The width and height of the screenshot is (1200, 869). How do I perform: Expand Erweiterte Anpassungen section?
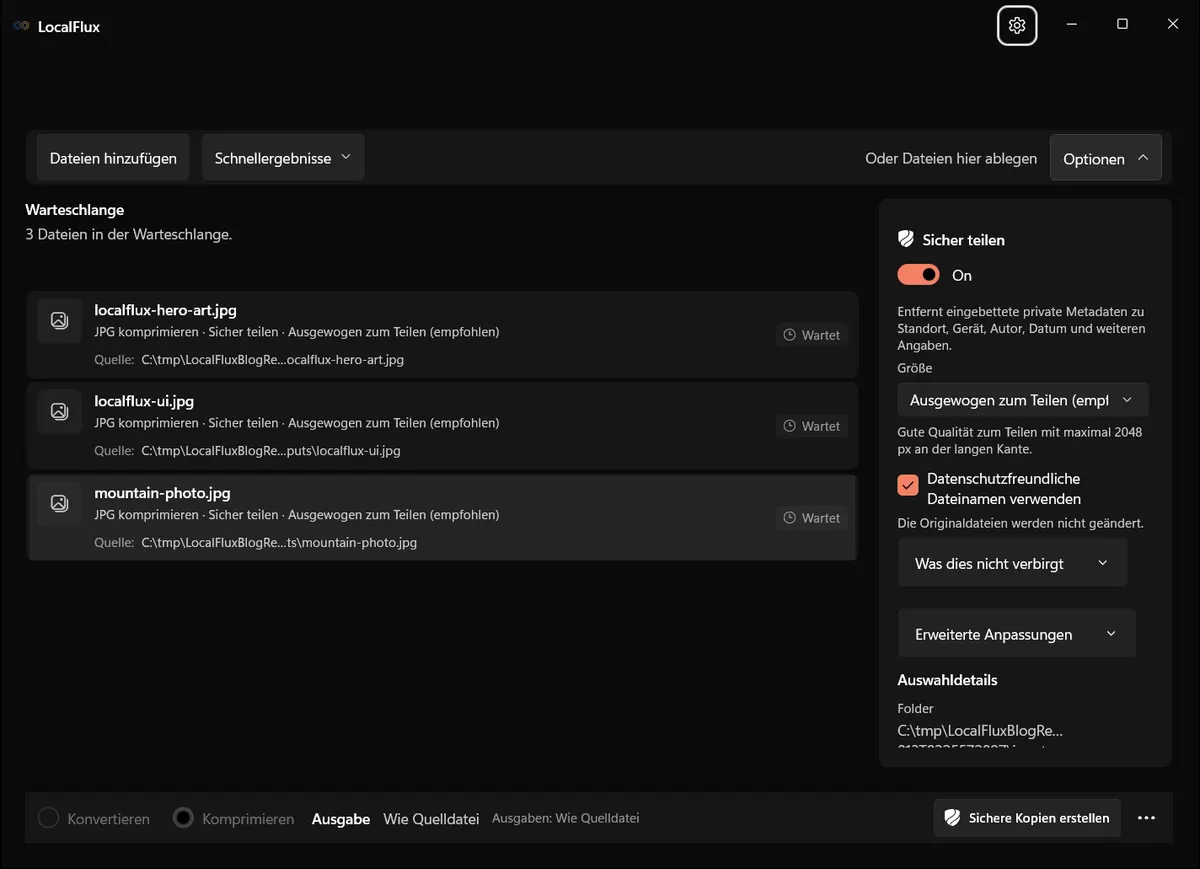pyautogui.click(x=1017, y=634)
